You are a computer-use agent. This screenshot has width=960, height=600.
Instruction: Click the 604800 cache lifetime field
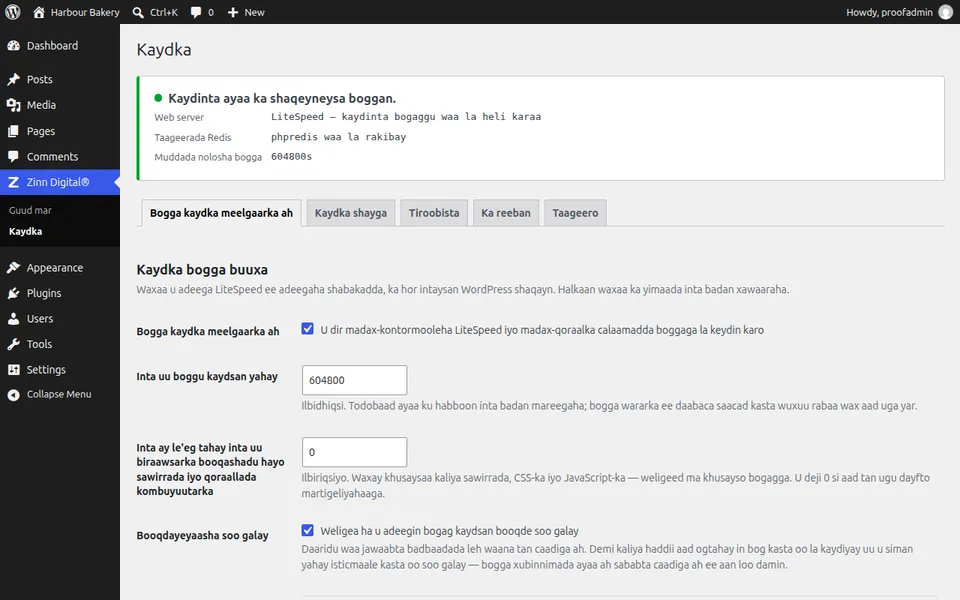coord(354,380)
